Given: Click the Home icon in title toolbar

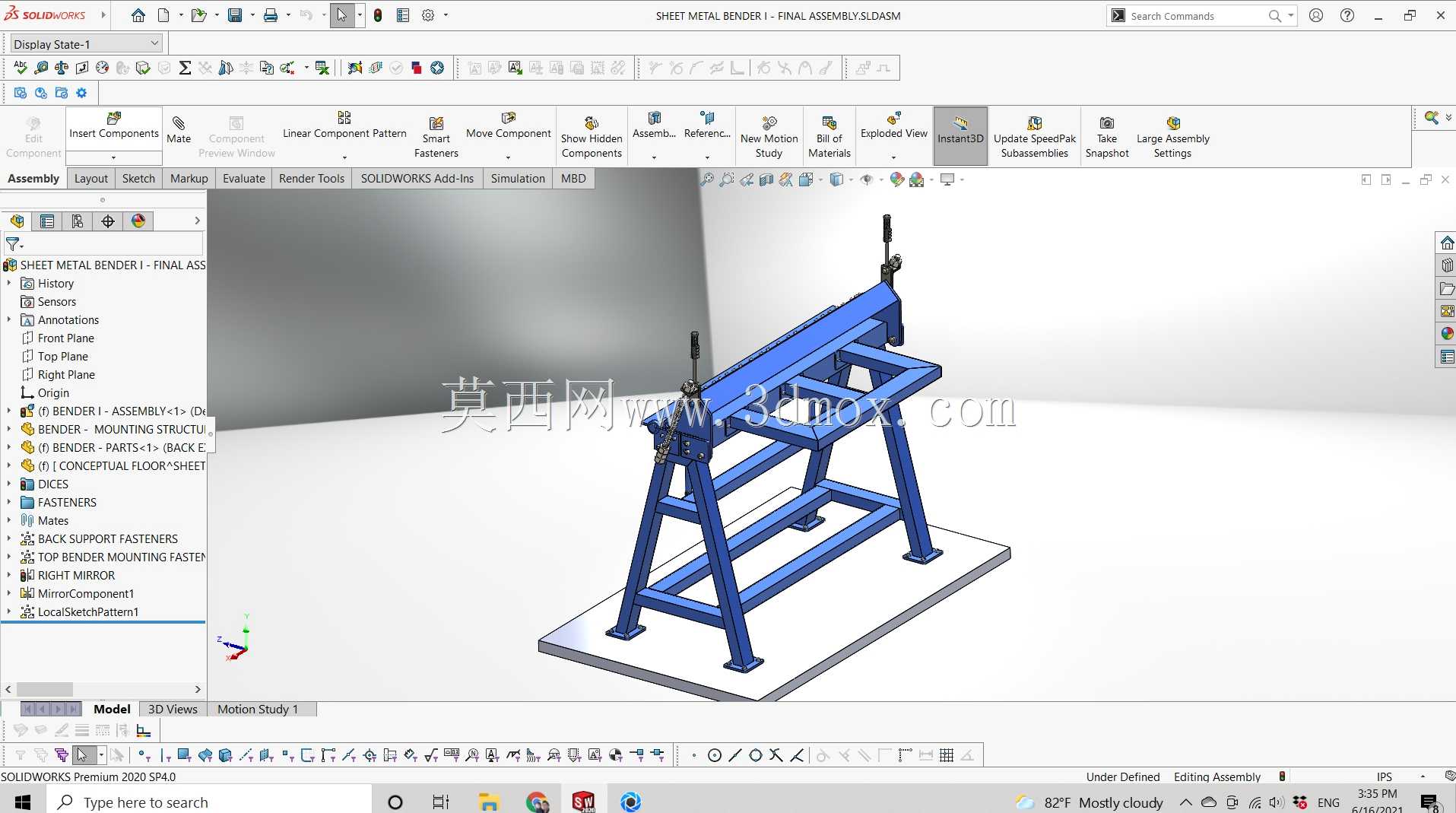Looking at the screenshot, I should click(x=138, y=15).
